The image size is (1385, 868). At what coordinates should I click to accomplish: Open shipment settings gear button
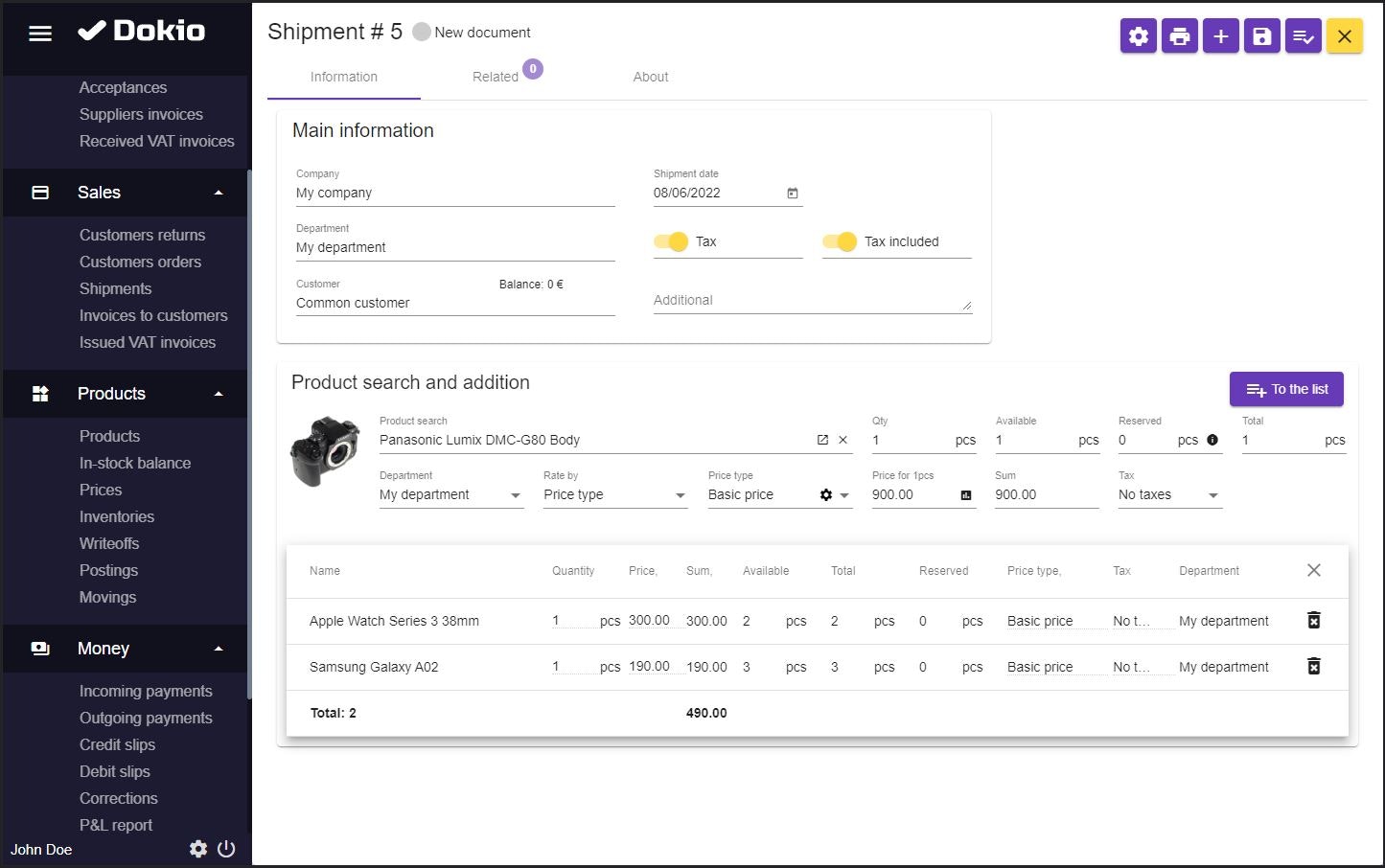[x=1139, y=36]
